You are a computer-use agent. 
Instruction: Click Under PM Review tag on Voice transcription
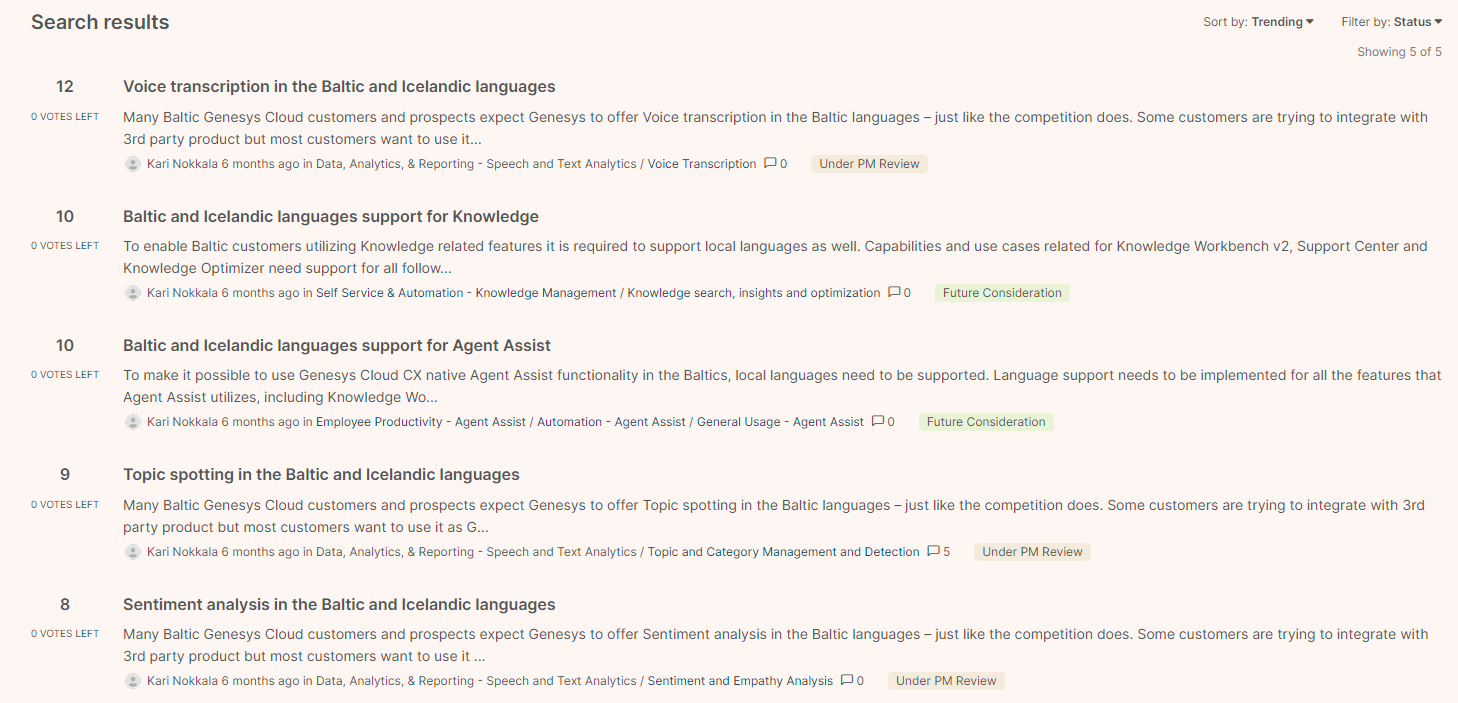[x=869, y=164]
